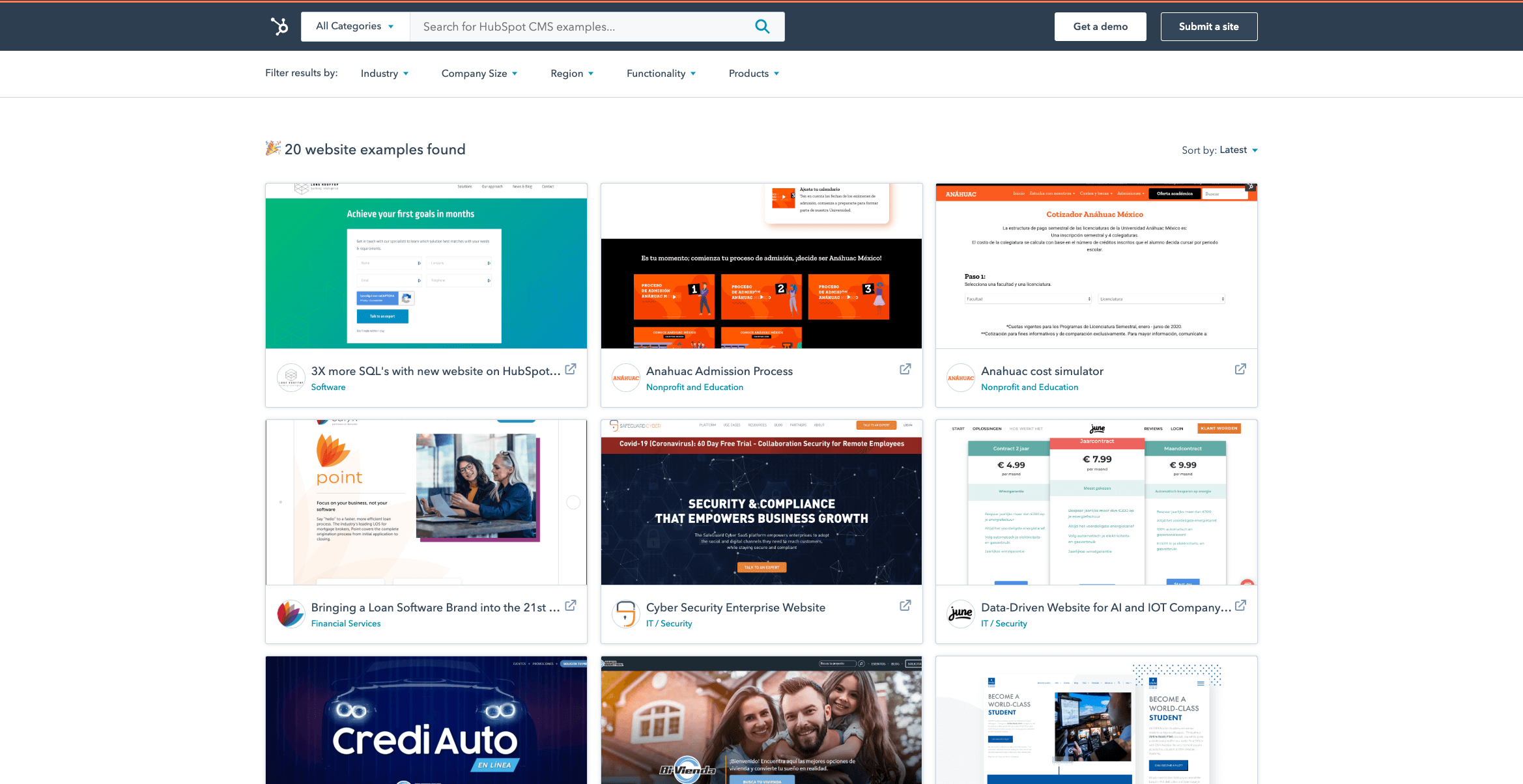The image size is (1523, 784).
Task: Click Nonprofit and Education tag under cost simulator
Action: [1029, 387]
